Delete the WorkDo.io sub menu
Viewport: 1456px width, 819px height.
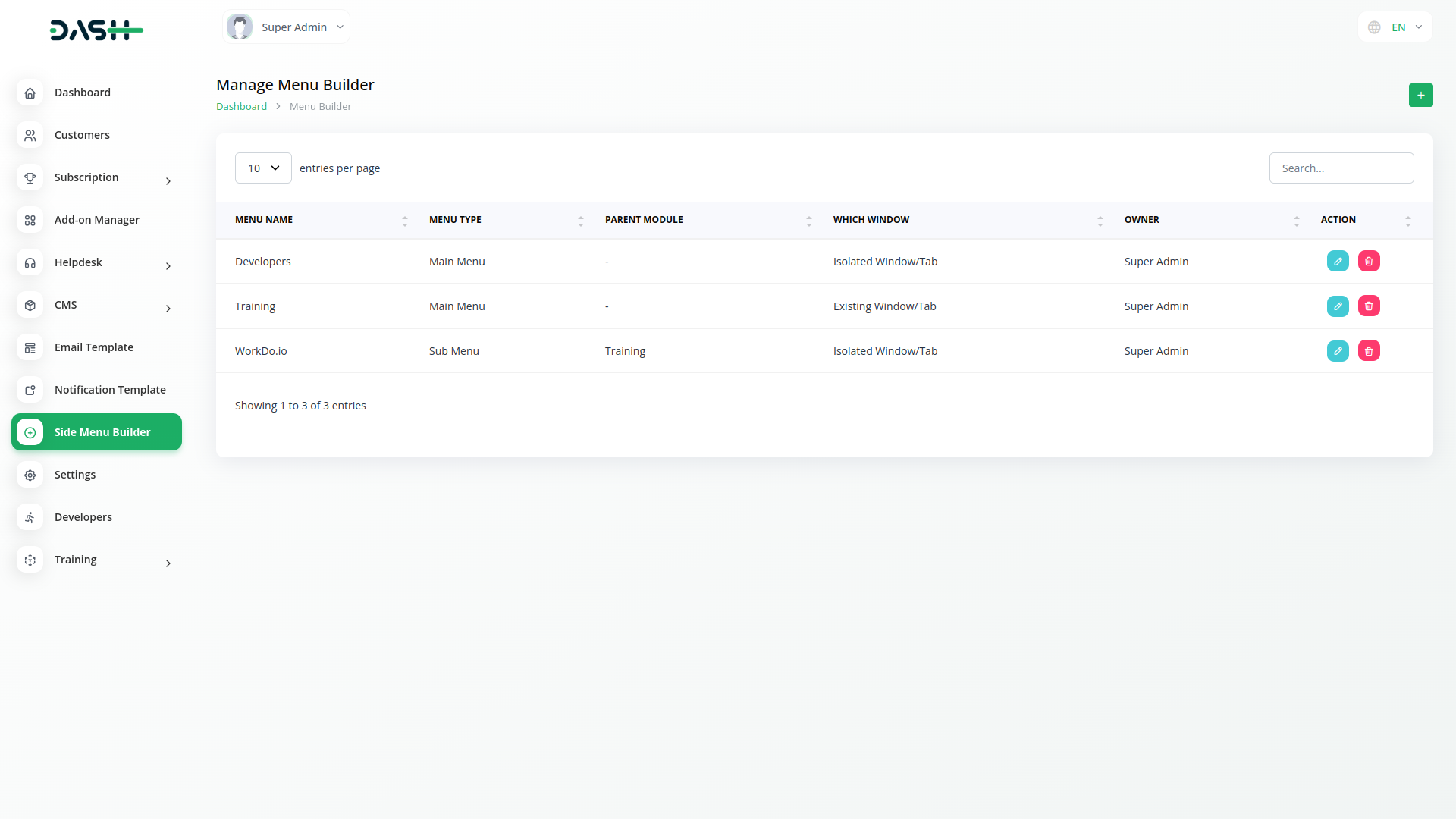1369,350
